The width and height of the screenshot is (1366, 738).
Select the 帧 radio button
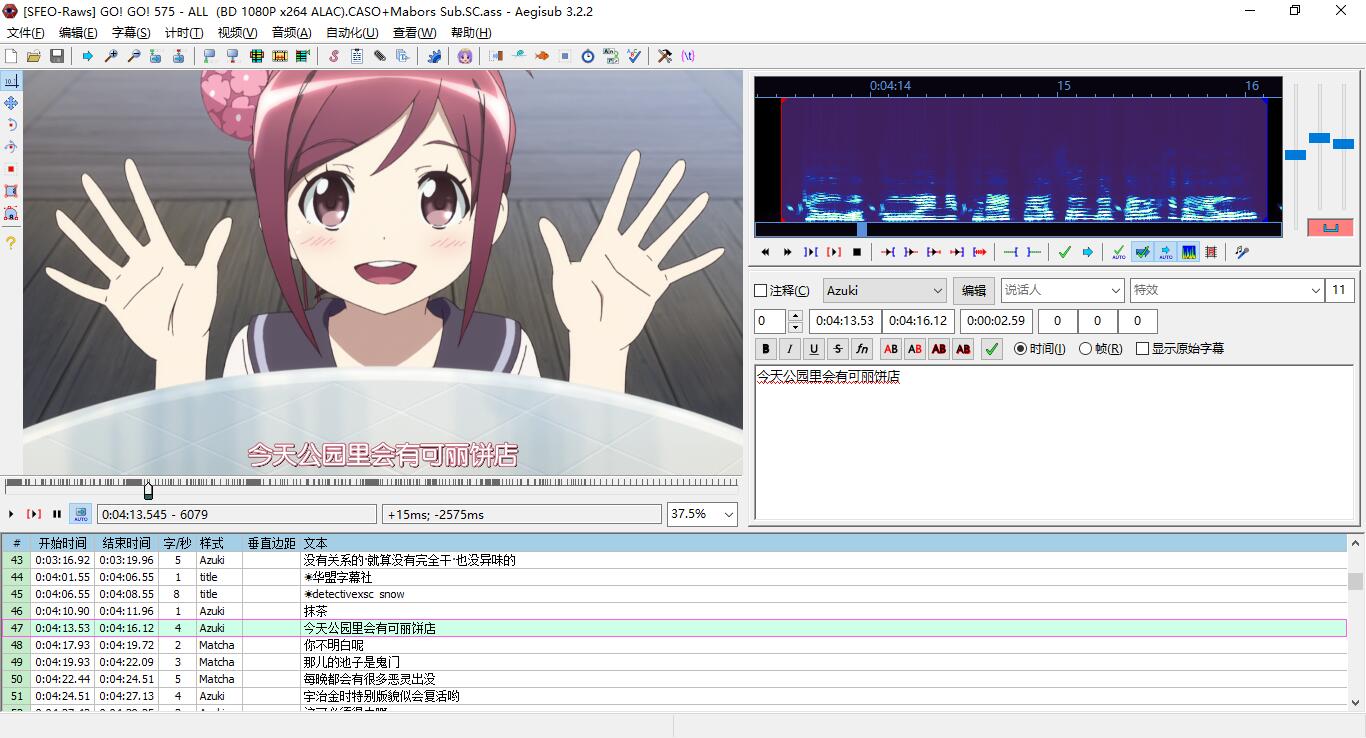[1085, 349]
